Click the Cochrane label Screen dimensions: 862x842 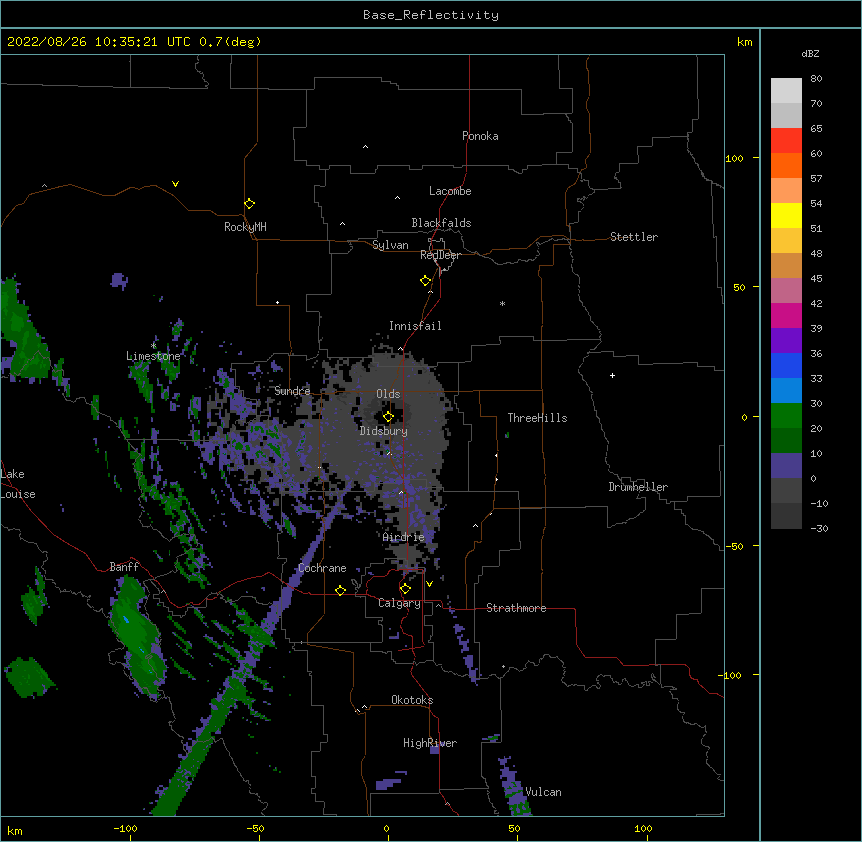322,568
